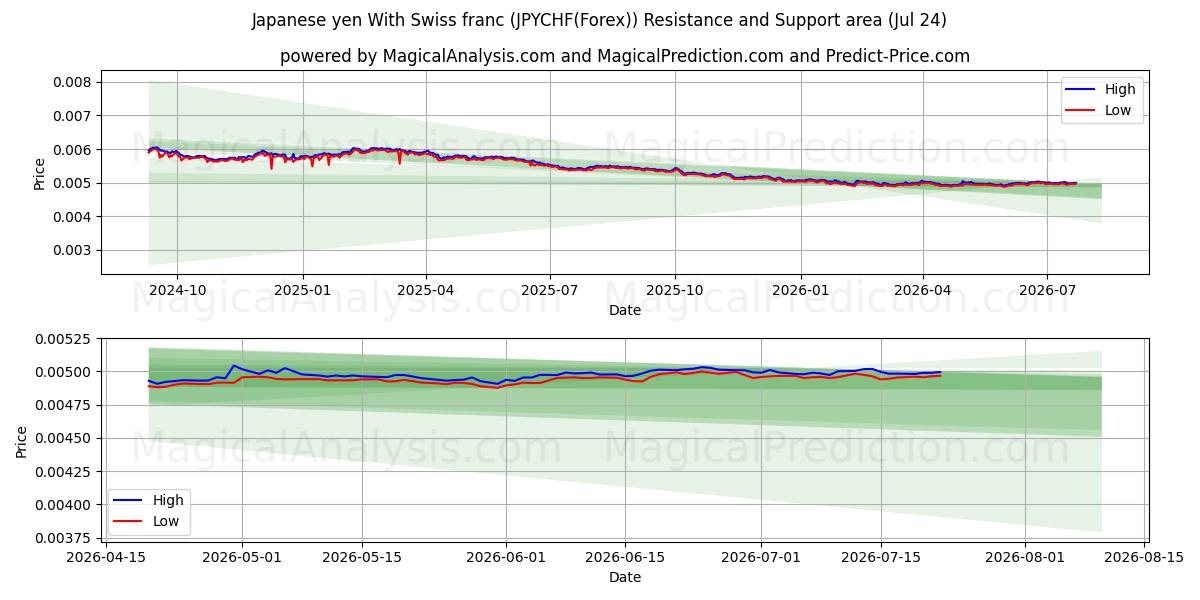Screen dimensions: 1200x600
Task: Click the 2026-06-15 date label on the bottom chart
Action: (625, 558)
